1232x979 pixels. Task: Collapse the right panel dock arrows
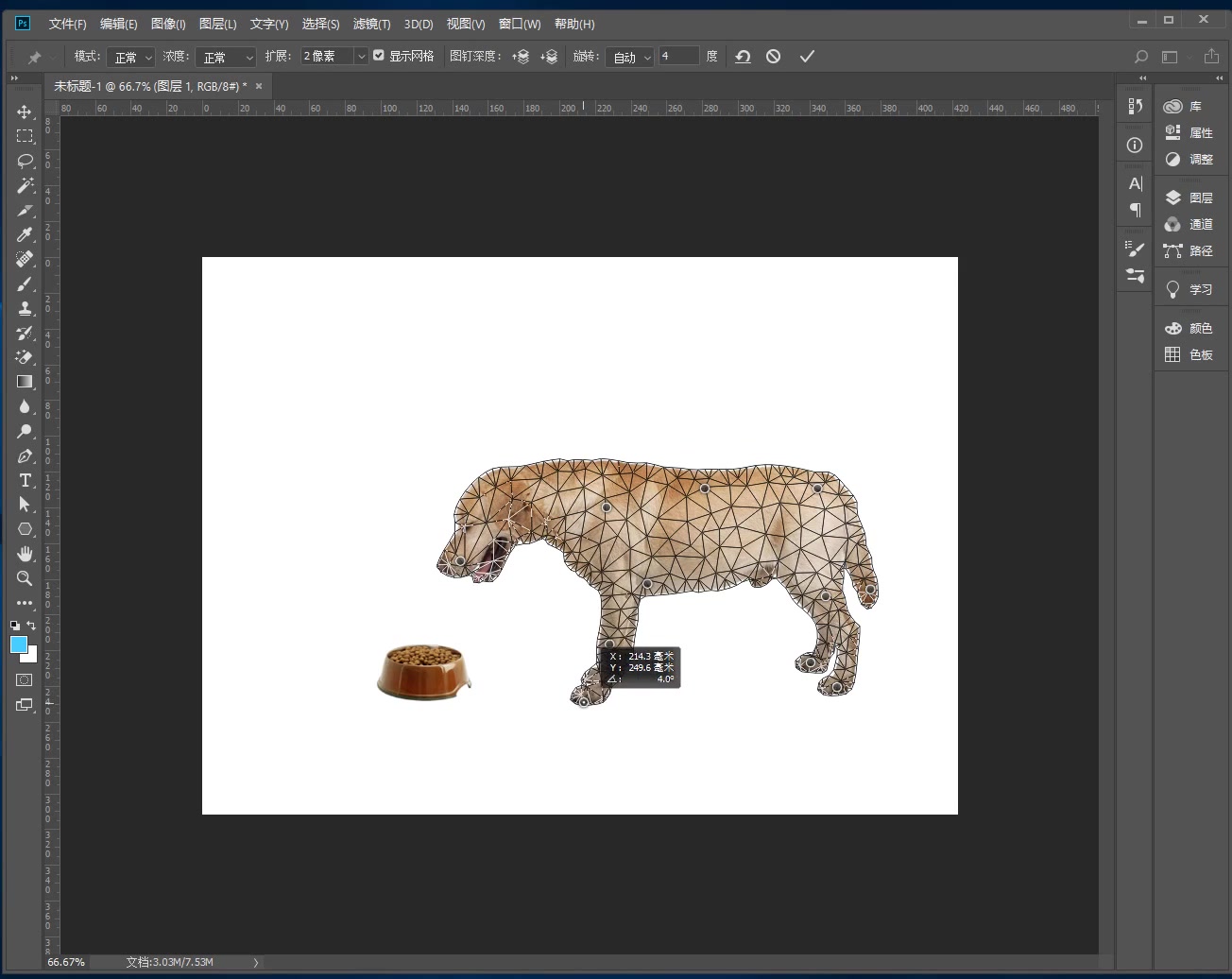point(1219,78)
